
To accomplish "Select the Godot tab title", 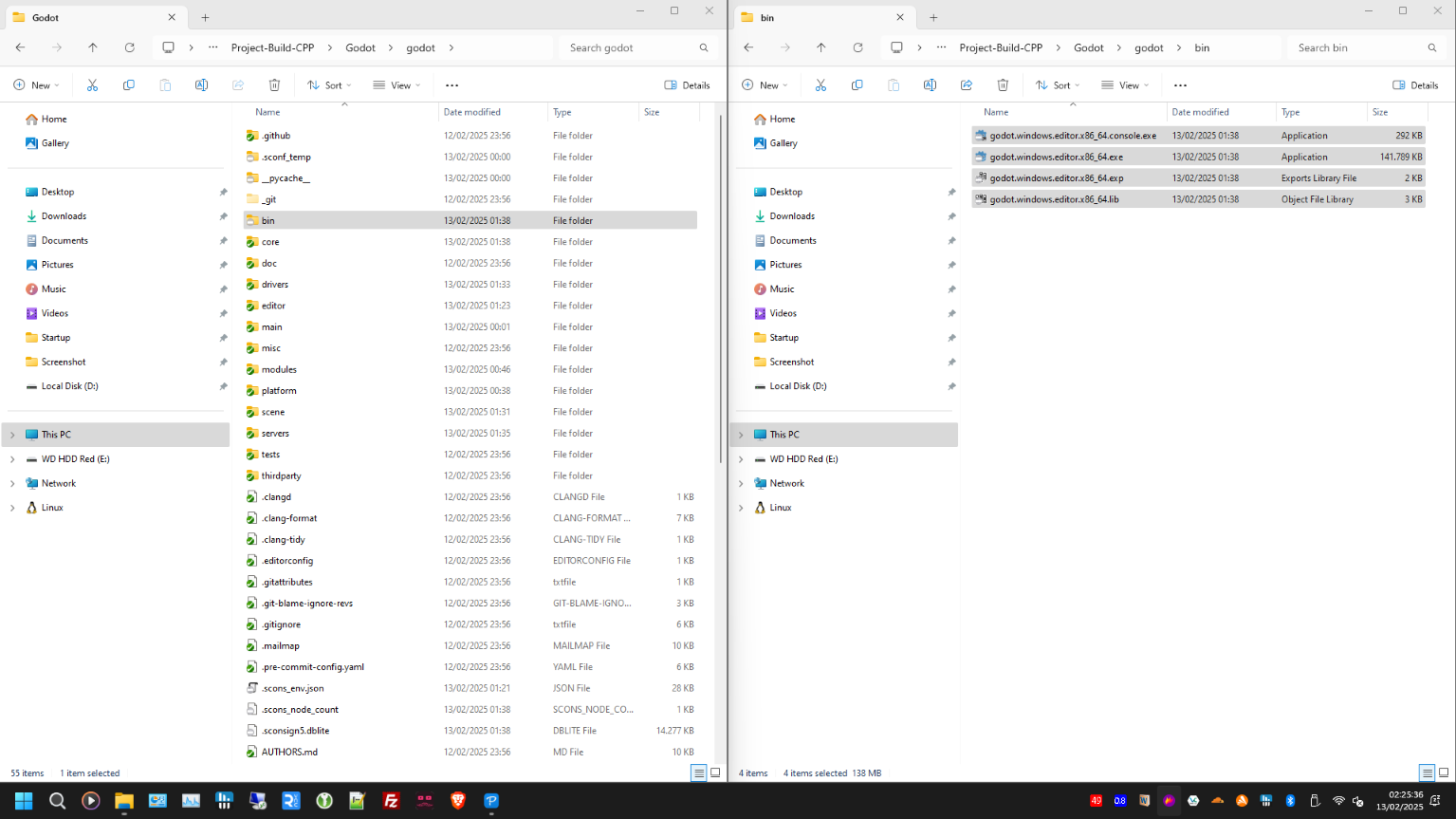I will point(46,18).
